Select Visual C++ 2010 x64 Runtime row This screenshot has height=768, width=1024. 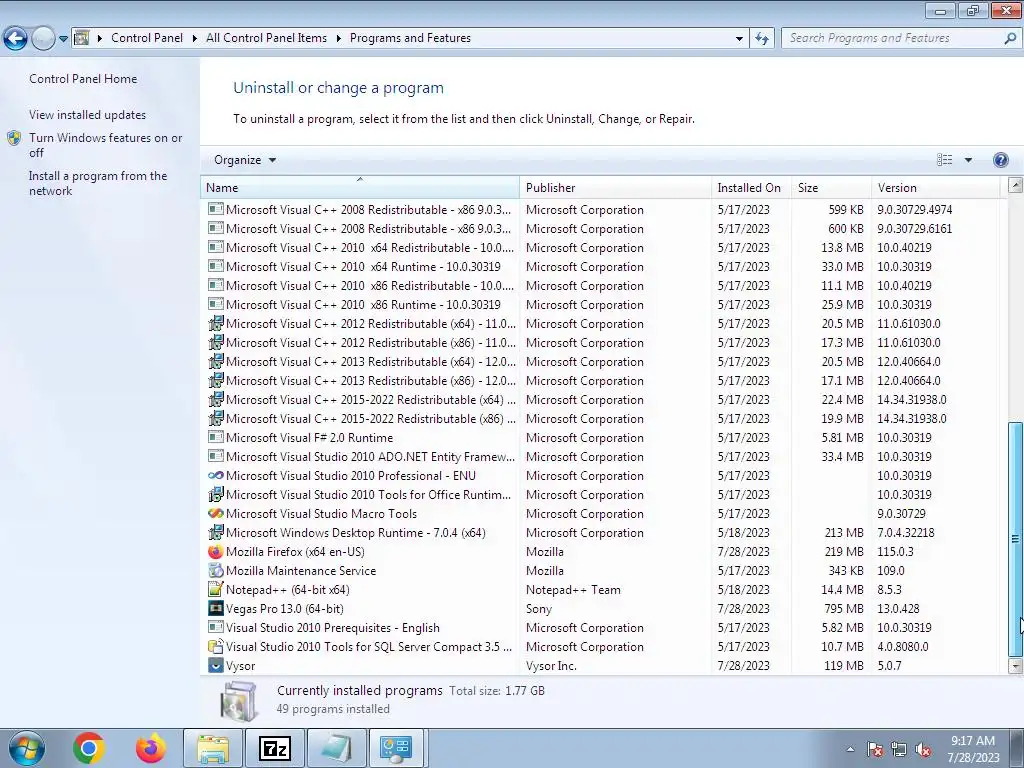tap(601, 266)
